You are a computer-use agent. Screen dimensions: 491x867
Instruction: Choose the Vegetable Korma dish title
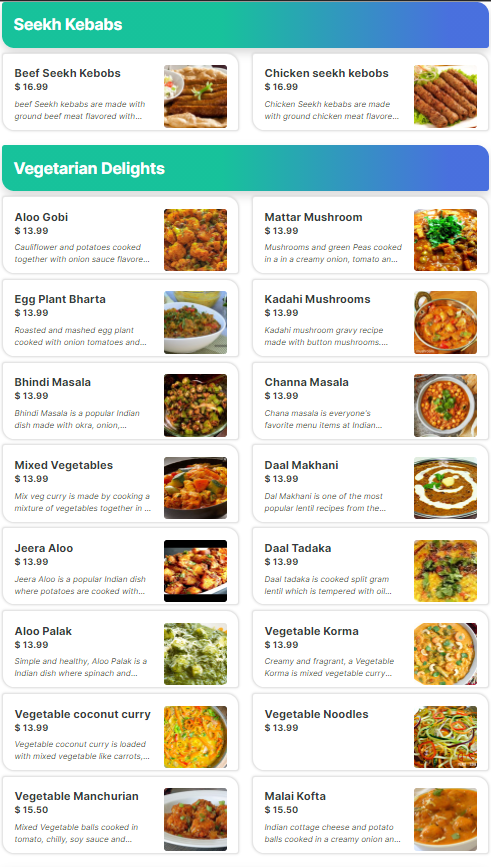point(311,631)
